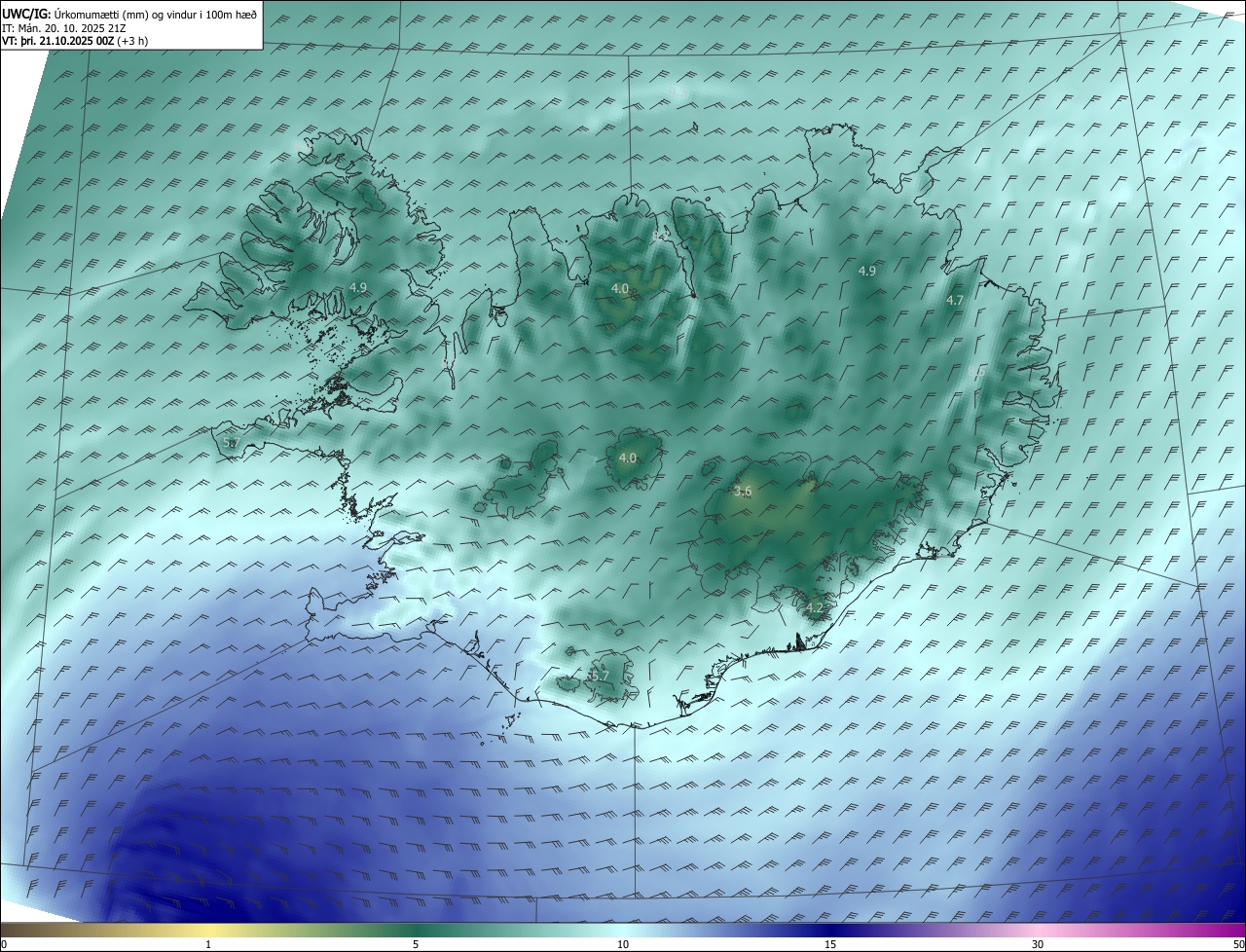Screen dimensions: 1246x952
Task: Click the '30' tick on the color scale
Action: click(x=1038, y=944)
